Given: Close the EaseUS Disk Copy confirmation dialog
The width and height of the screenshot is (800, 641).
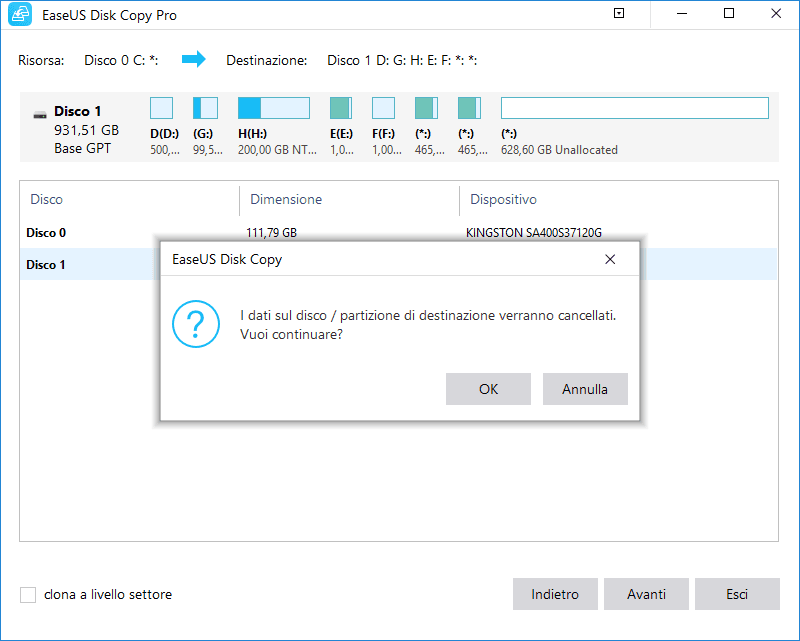Looking at the screenshot, I should [610, 259].
